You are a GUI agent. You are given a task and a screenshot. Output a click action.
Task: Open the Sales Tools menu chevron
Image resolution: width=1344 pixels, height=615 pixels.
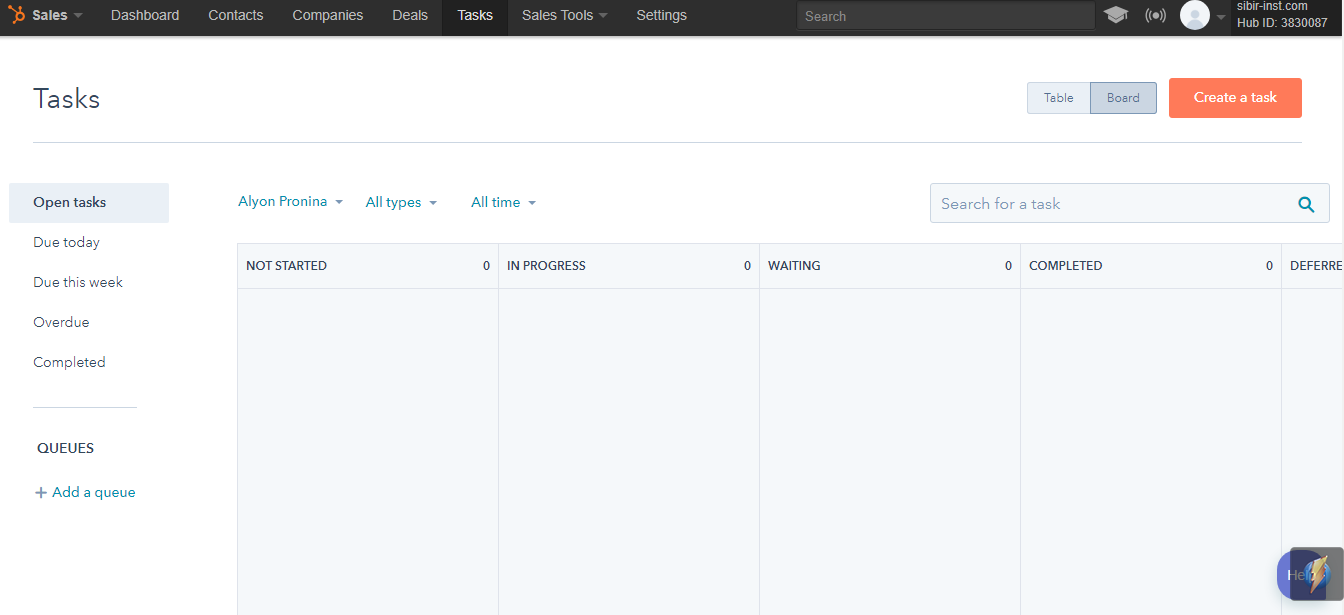[x=604, y=15]
